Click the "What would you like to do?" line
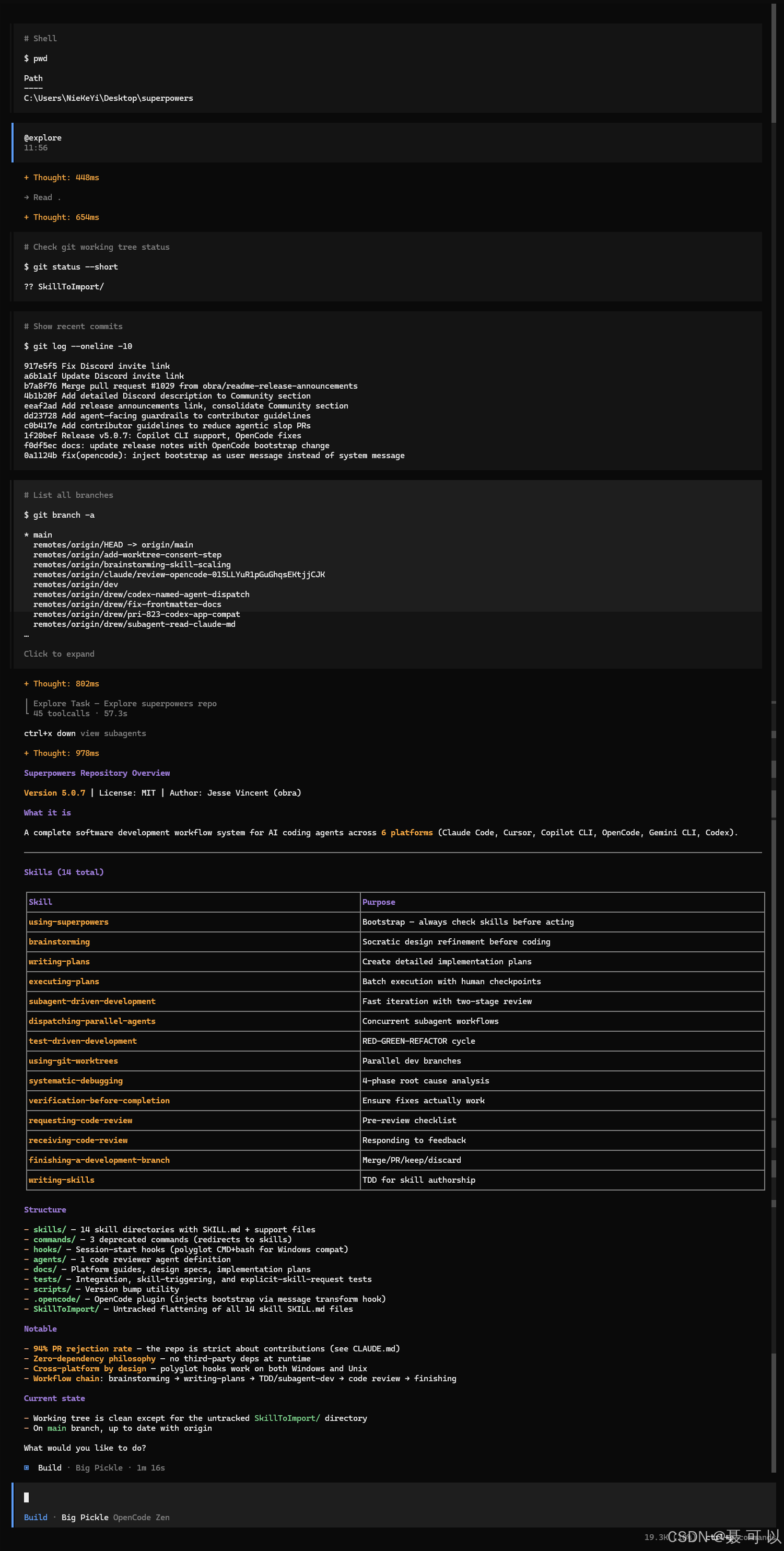This screenshot has height=1551, width=784. 85,1448
